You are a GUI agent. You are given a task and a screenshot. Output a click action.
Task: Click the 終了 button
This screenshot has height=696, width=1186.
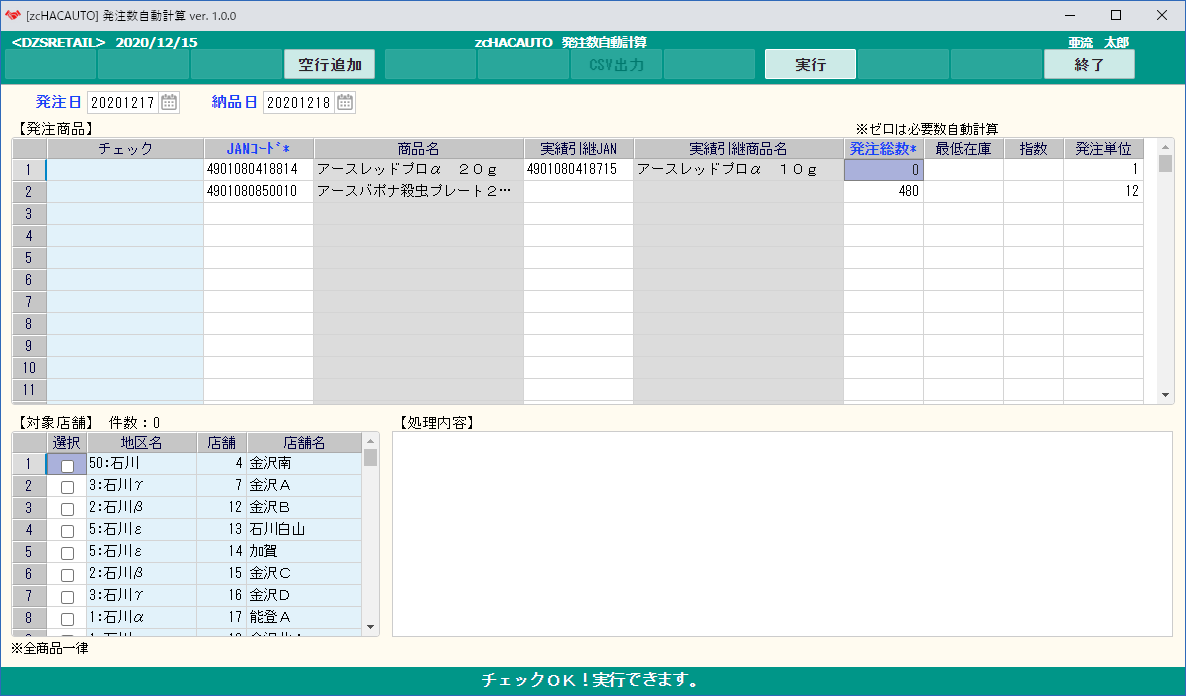point(1089,64)
